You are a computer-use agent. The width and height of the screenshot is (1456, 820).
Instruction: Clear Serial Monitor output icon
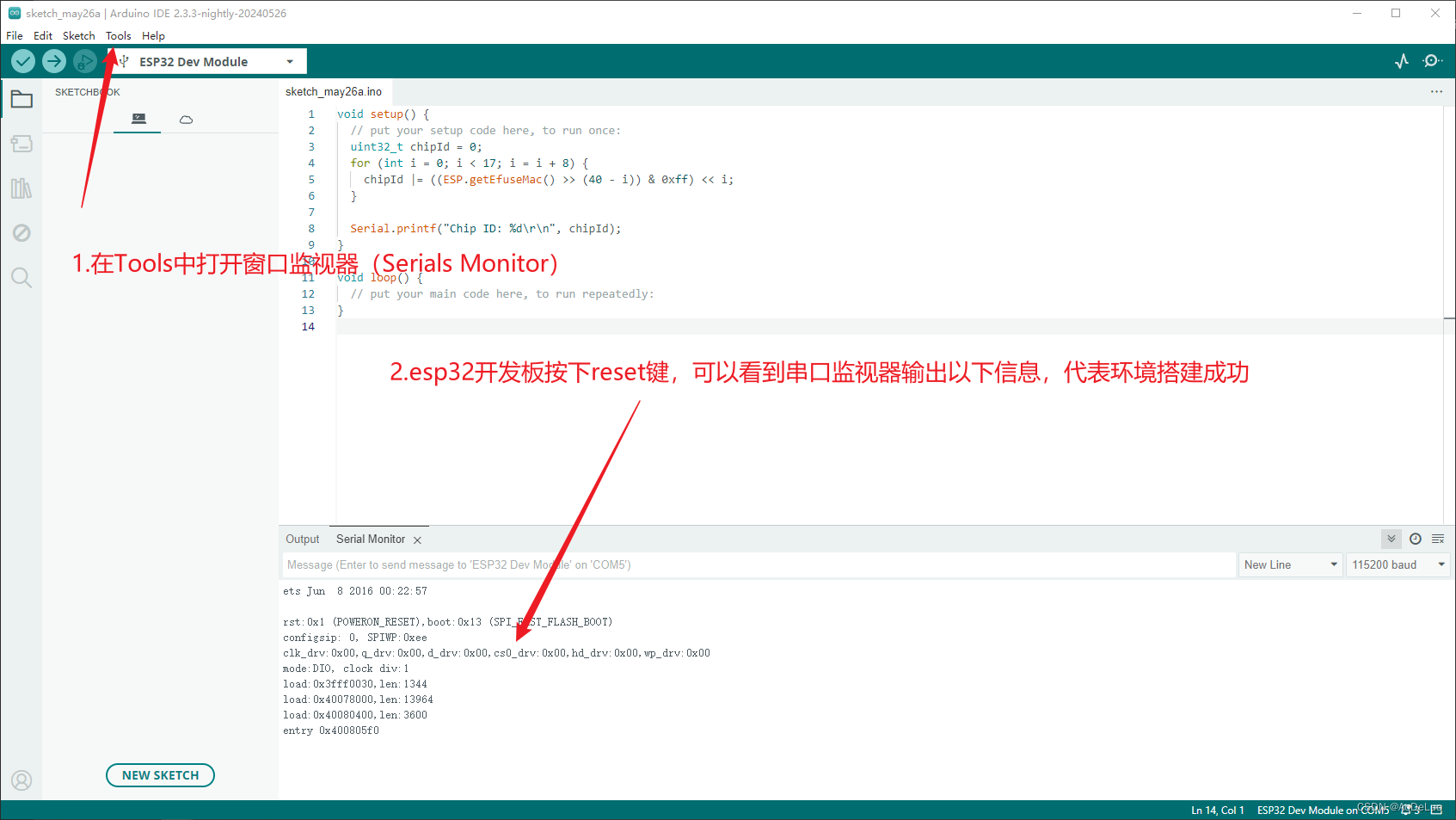pyautogui.click(x=1438, y=539)
